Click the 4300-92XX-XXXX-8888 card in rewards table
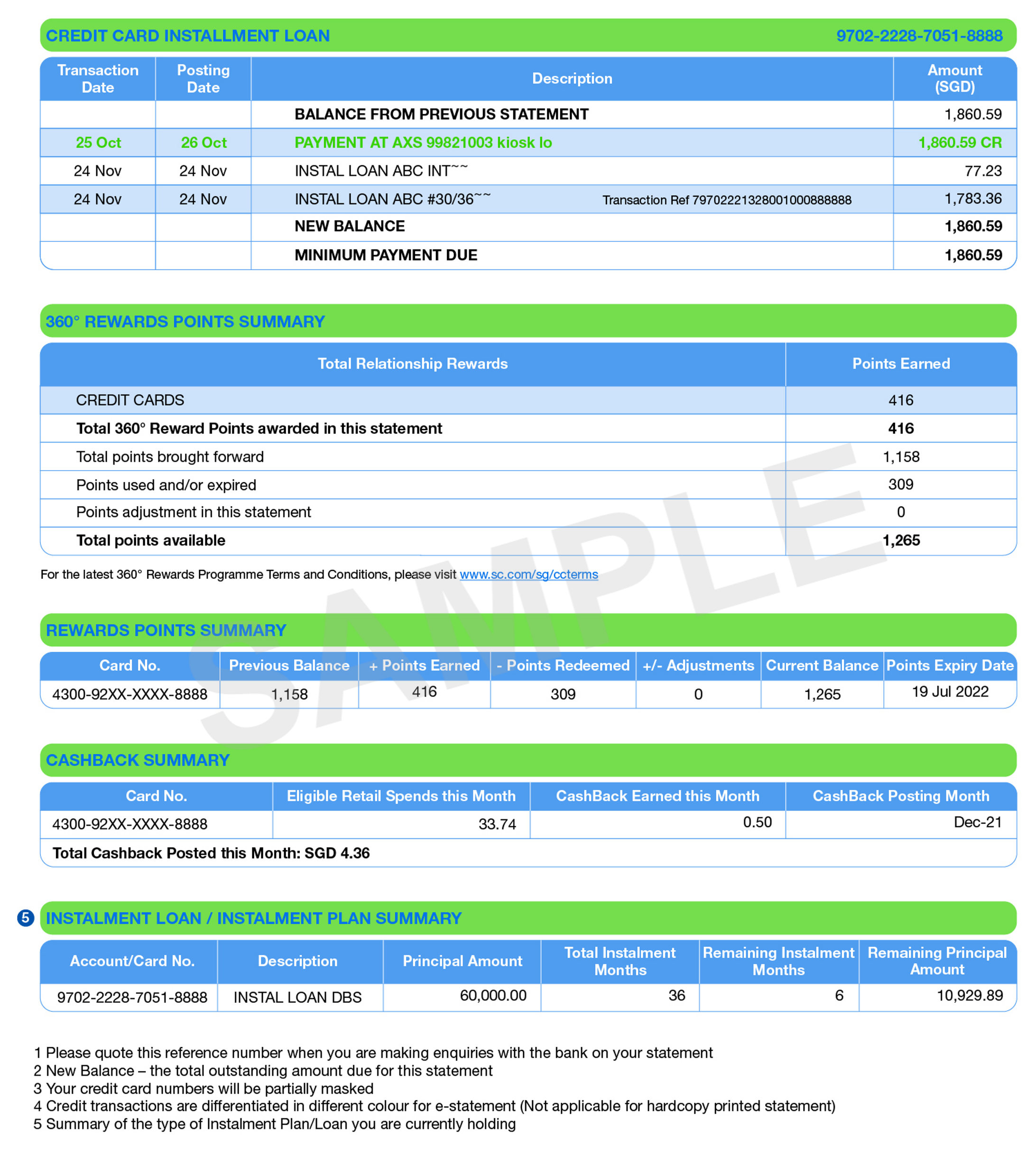Screen dimensions: 1036x1174 [x=130, y=694]
